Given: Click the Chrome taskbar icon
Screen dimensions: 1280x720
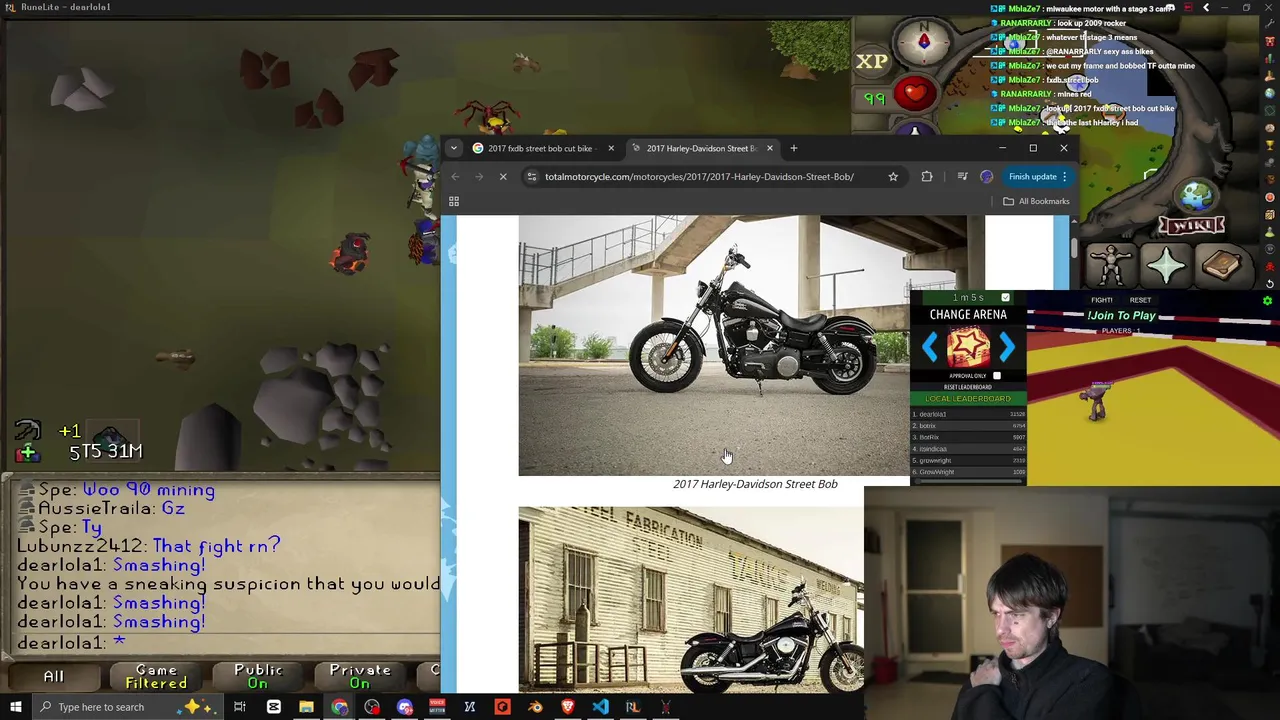Looking at the screenshot, I should pyautogui.click(x=340, y=707).
